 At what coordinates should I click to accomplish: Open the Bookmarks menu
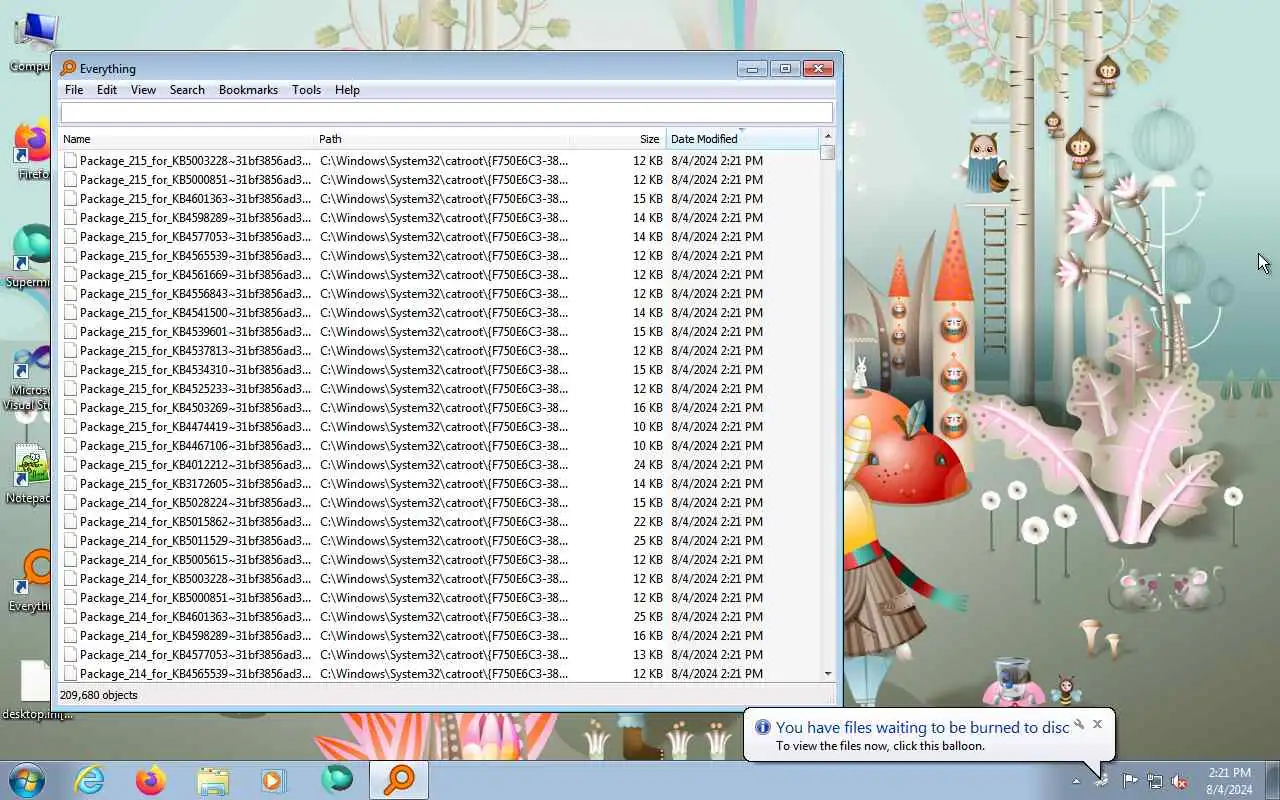(x=248, y=90)
